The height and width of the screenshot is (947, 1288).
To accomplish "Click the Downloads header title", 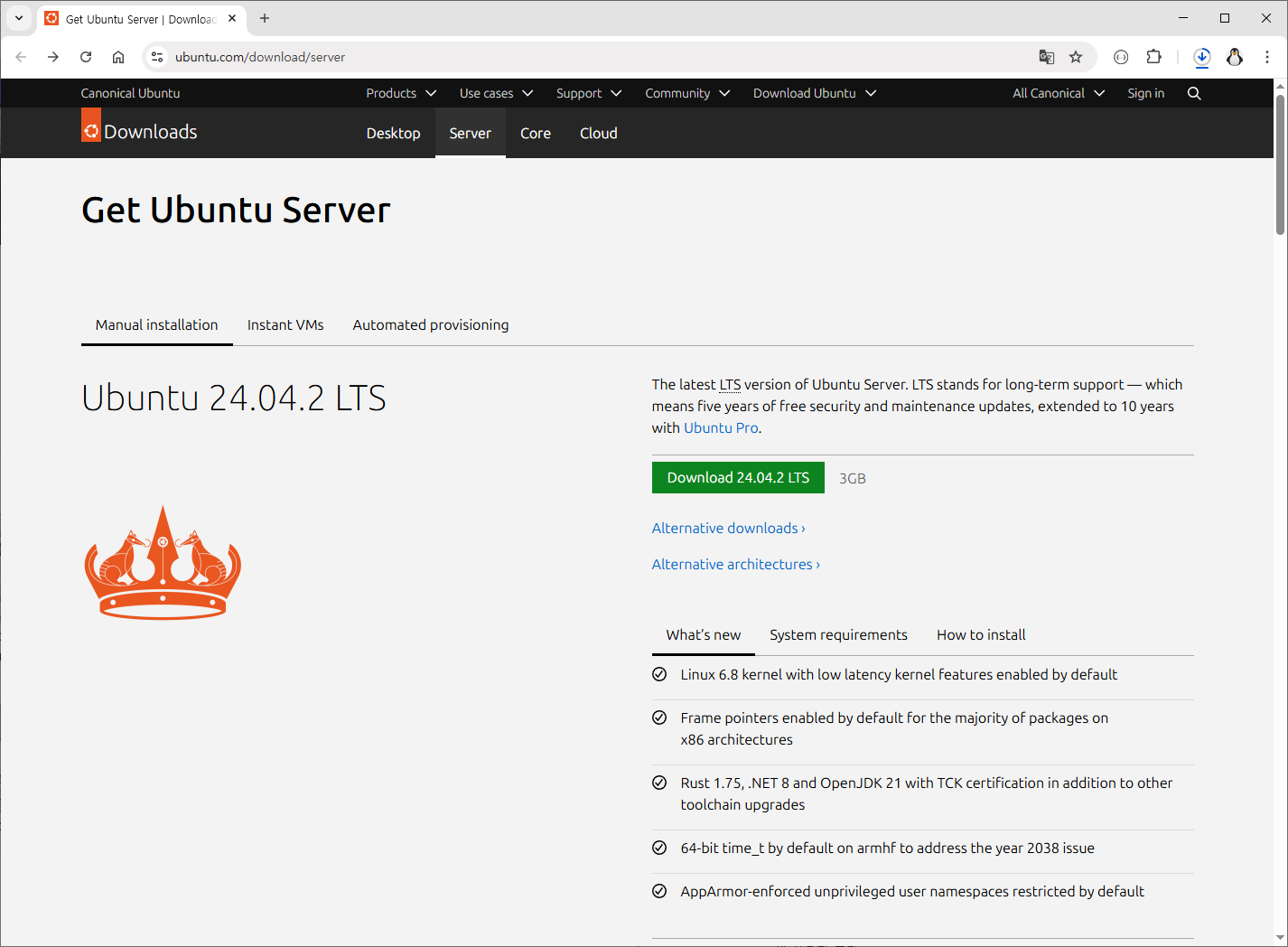I will pyautogui.click(x=150, y=132).
